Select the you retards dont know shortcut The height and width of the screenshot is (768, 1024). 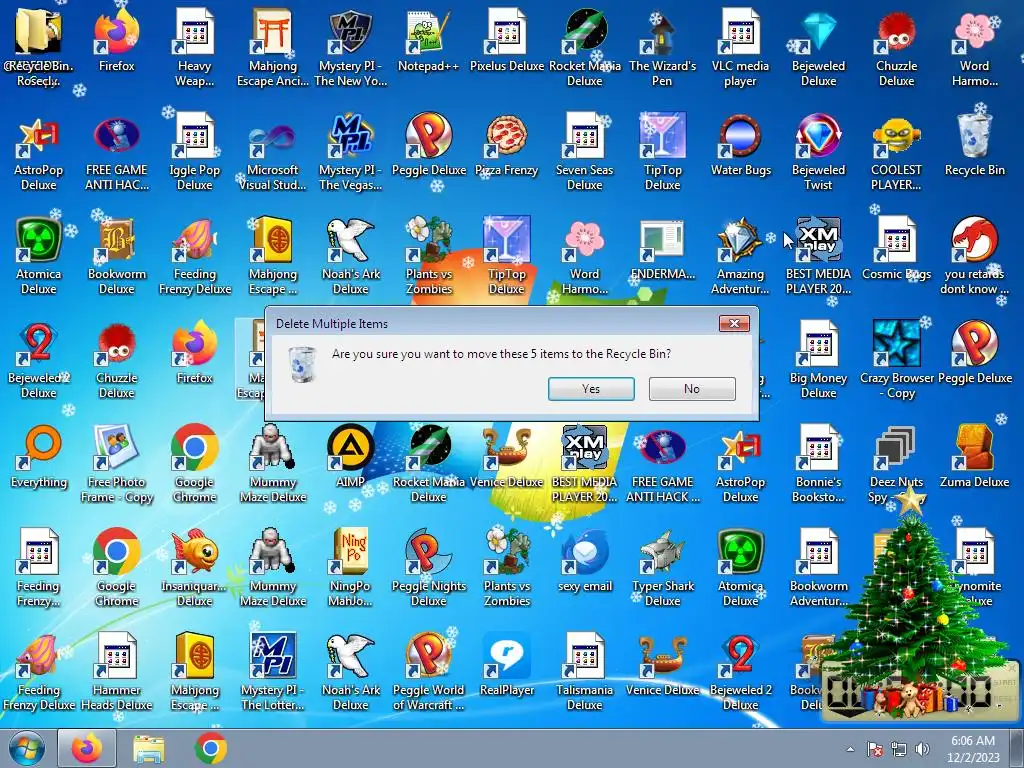[974, 255]
